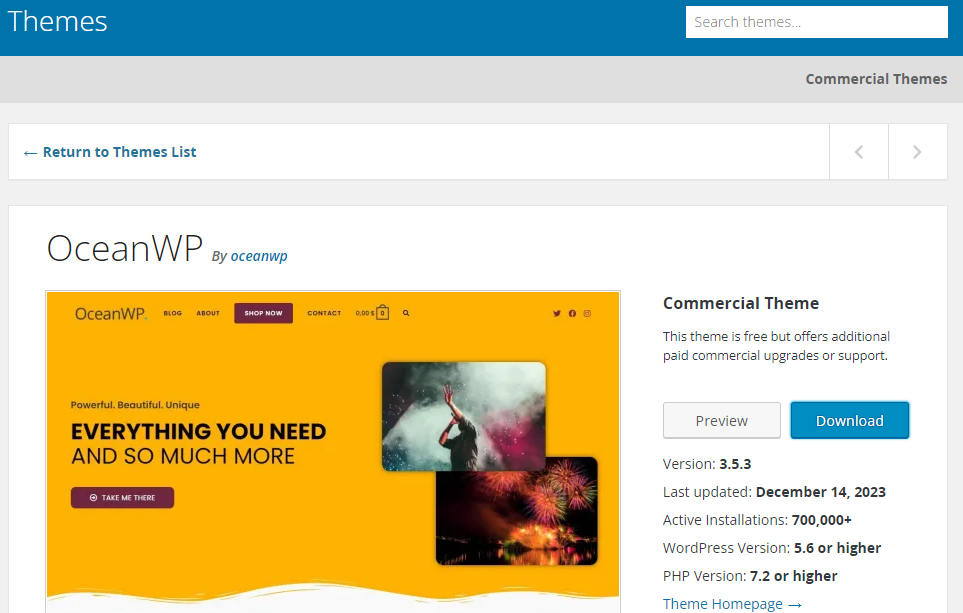Click the 700,000+ active installations value
The height and width of the screenshot is (613, 963).
pyautogui.click(x=822, y=520)
